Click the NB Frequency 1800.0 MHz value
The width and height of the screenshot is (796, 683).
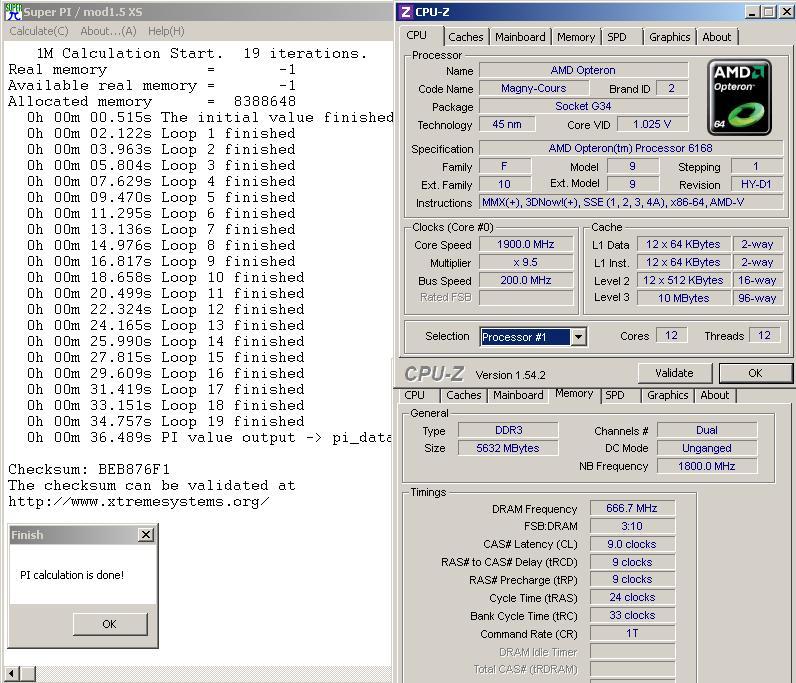(x=707, y=466)
